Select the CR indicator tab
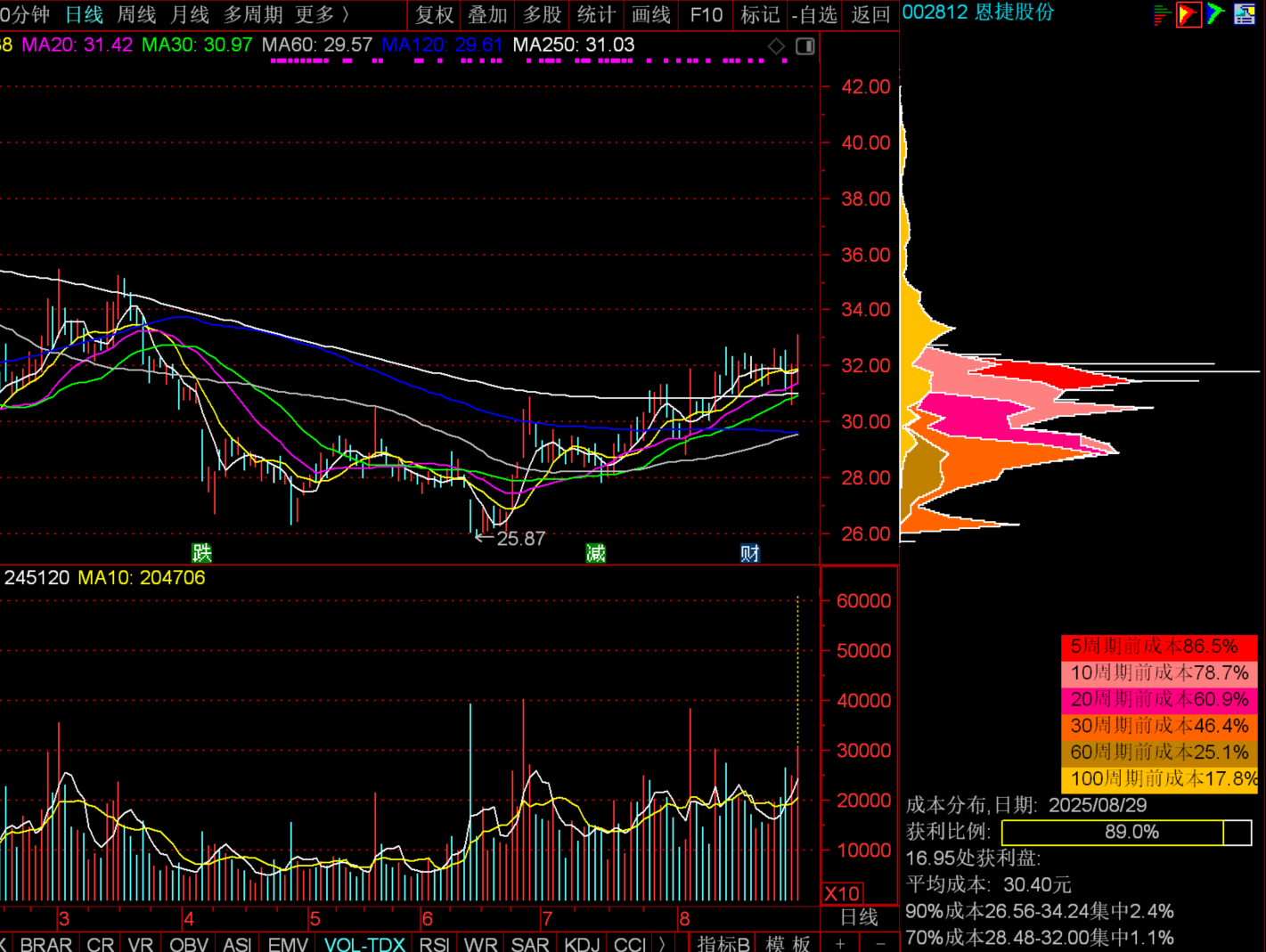1266x952 pixels. (101, 944)
